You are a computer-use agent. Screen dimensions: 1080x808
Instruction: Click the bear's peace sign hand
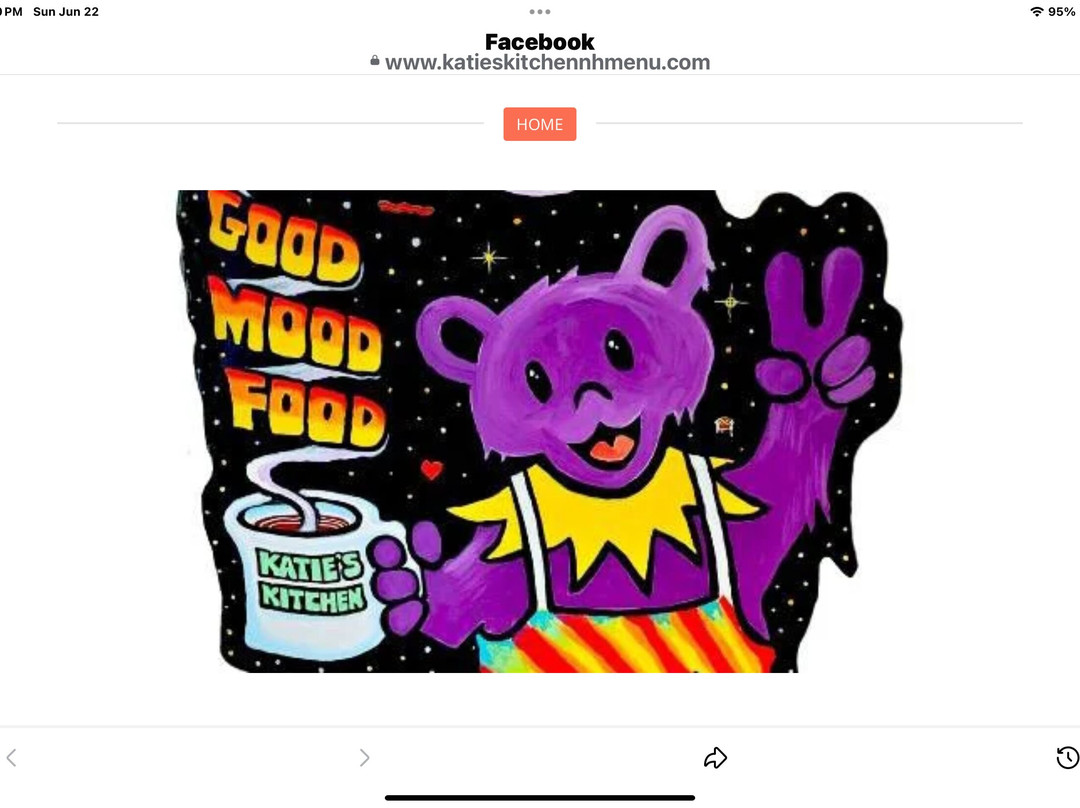(x=816, y=327)
